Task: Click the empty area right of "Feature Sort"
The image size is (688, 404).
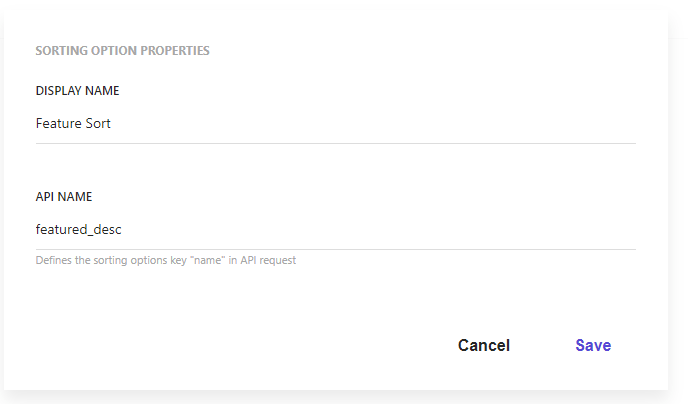Action: (400, 124)
